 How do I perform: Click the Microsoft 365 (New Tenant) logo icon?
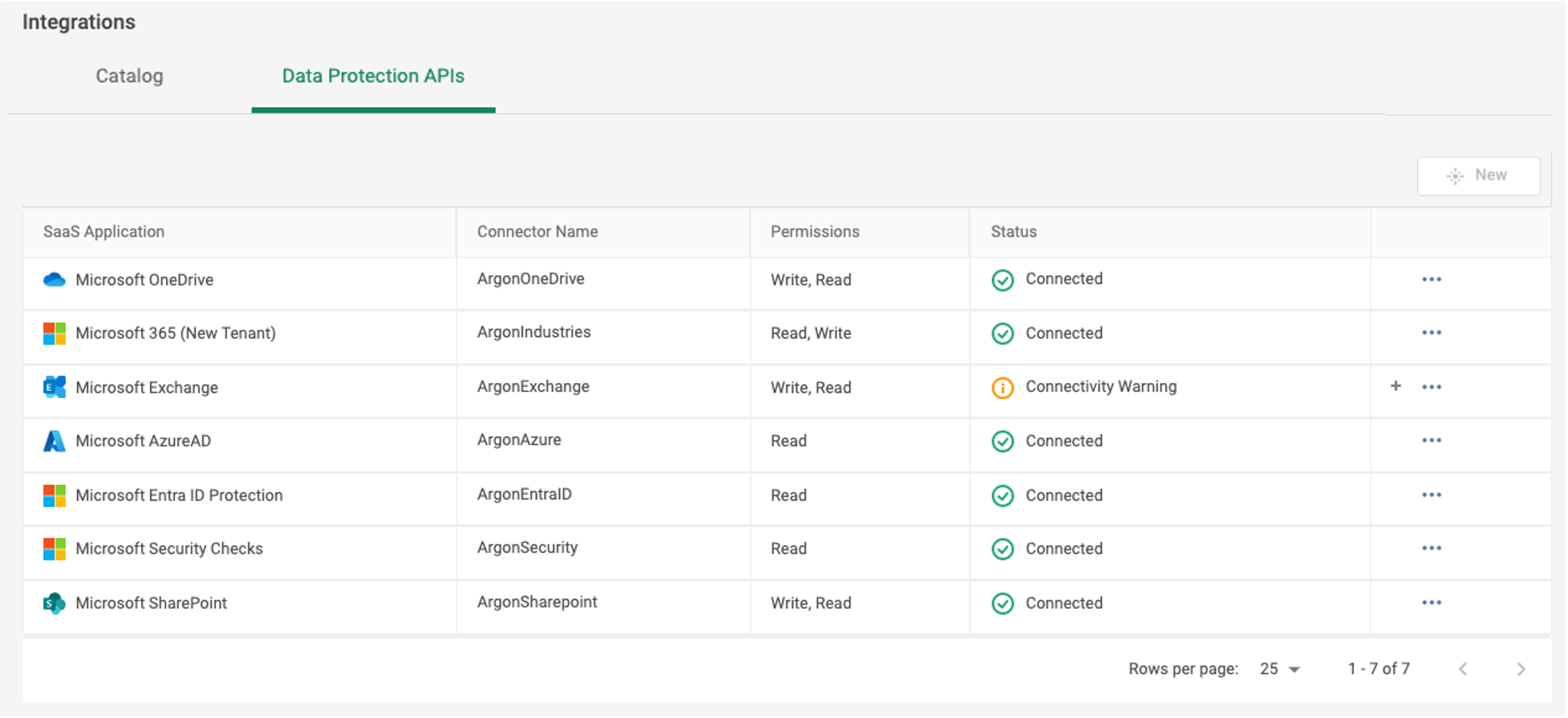point(54,333)
